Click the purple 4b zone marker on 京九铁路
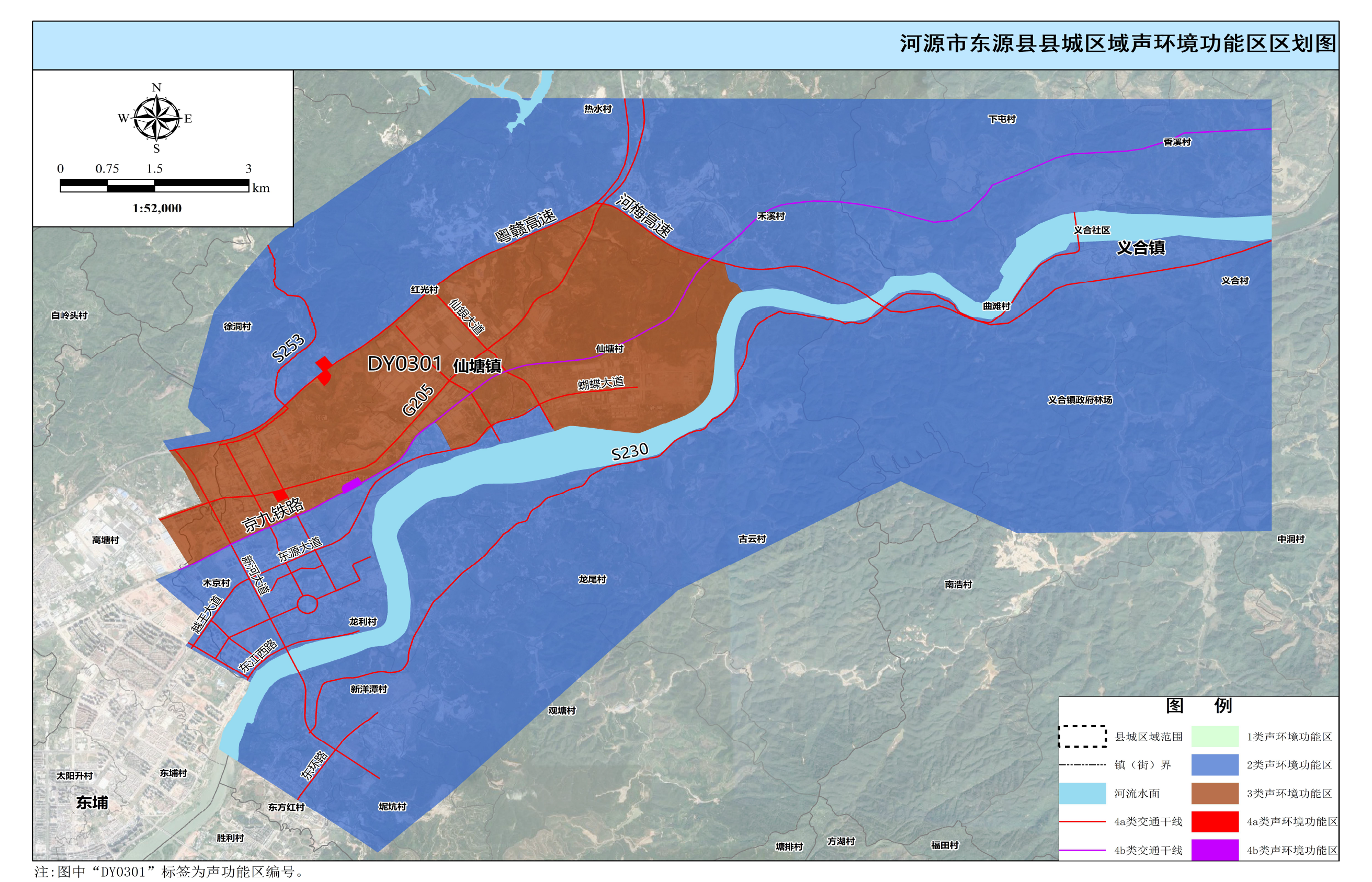Image resolution: width=1372 pixels, height=882 pixels. tap(351, 485)
